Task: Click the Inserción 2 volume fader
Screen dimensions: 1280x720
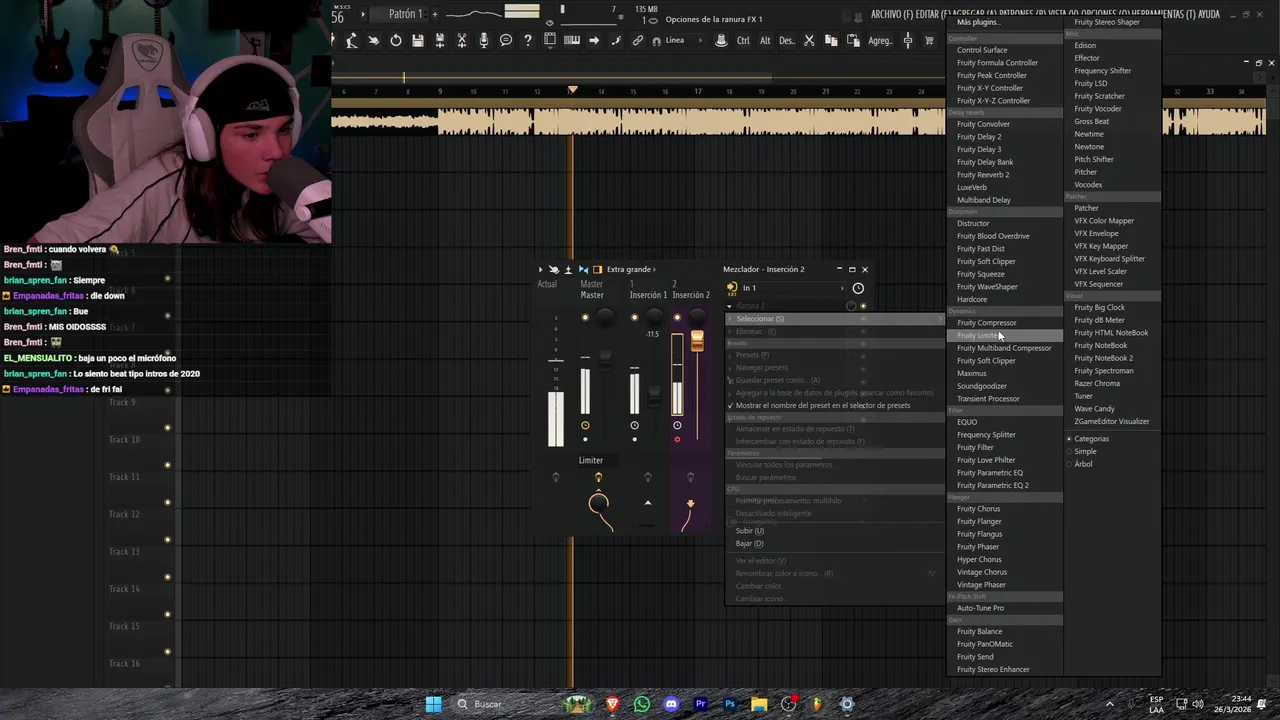Action: [696, 342]
